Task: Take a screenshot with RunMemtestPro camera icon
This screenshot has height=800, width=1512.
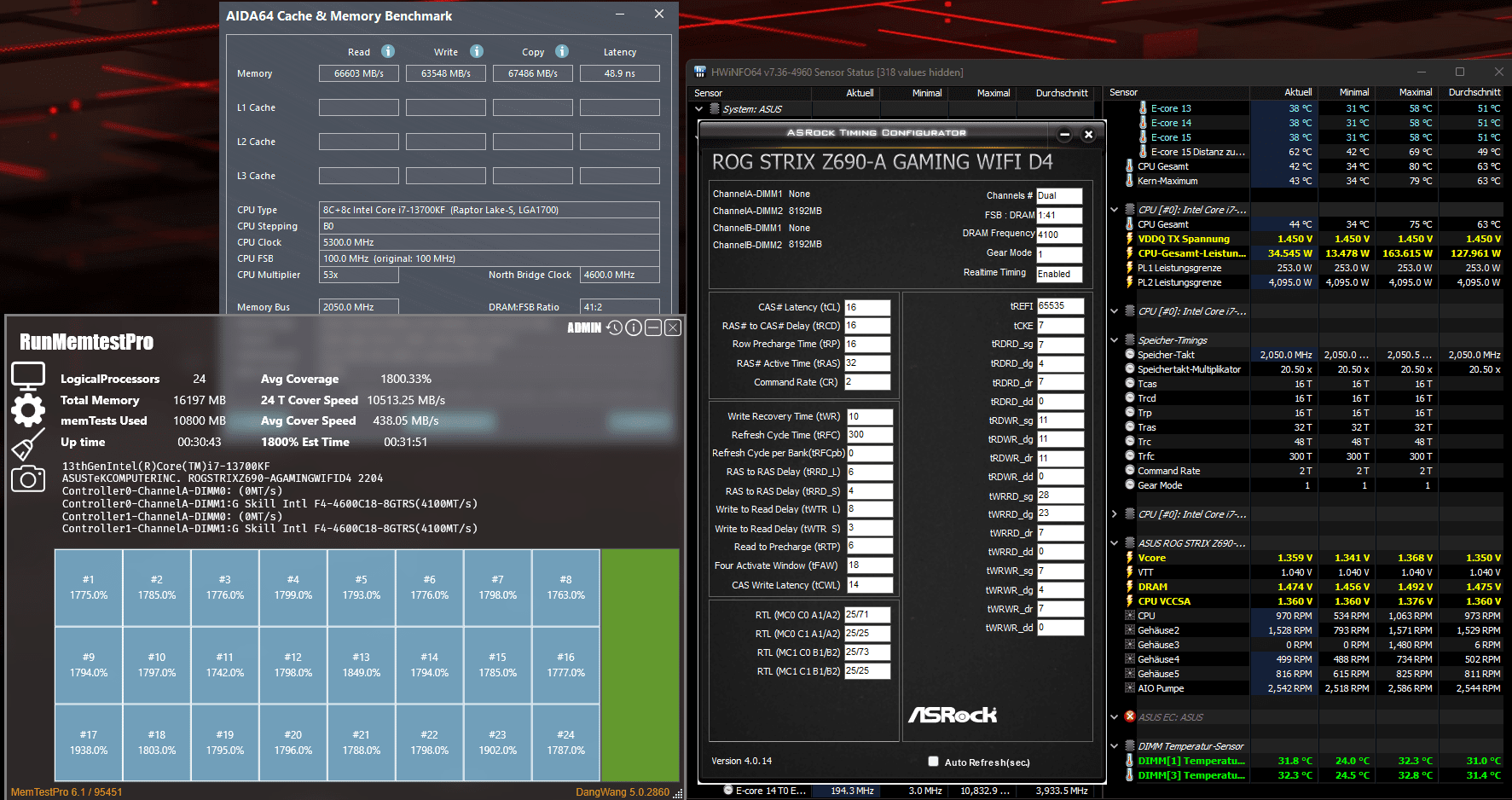Action: point(28,478)
